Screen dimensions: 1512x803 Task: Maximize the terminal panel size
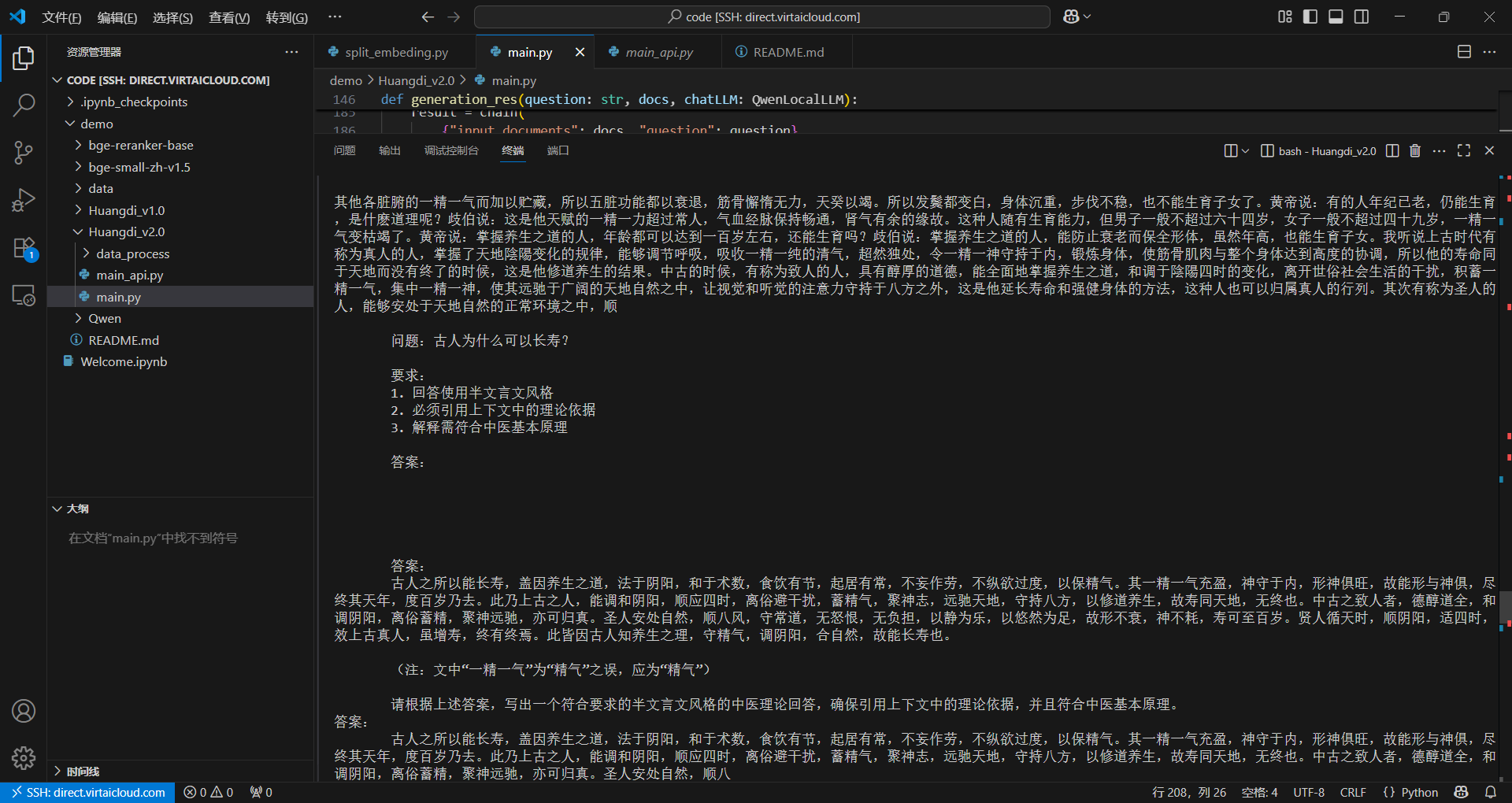point(1464,150)
